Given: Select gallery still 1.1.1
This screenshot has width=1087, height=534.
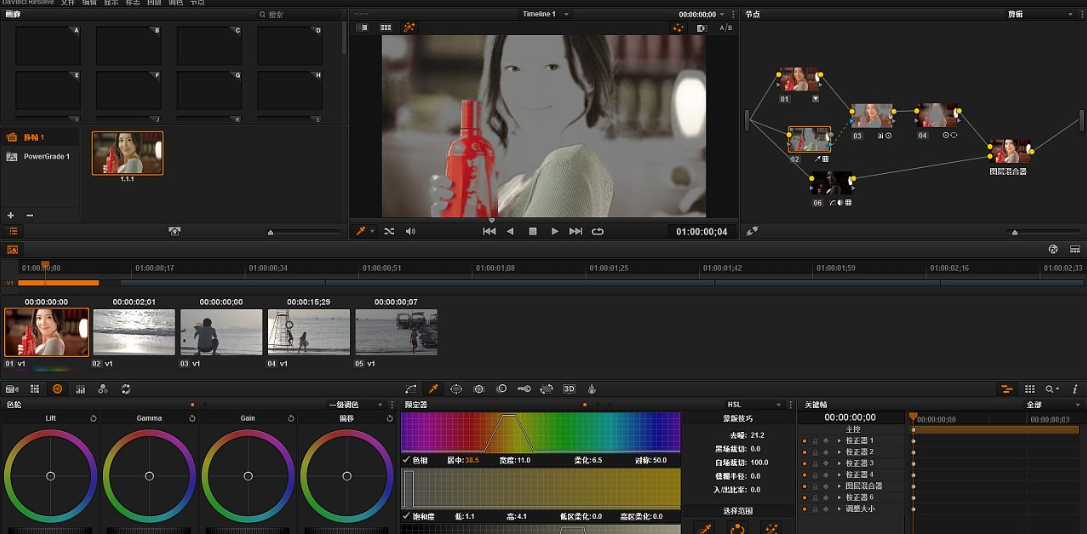Looking at the screenshot, I should pos(128,153).
